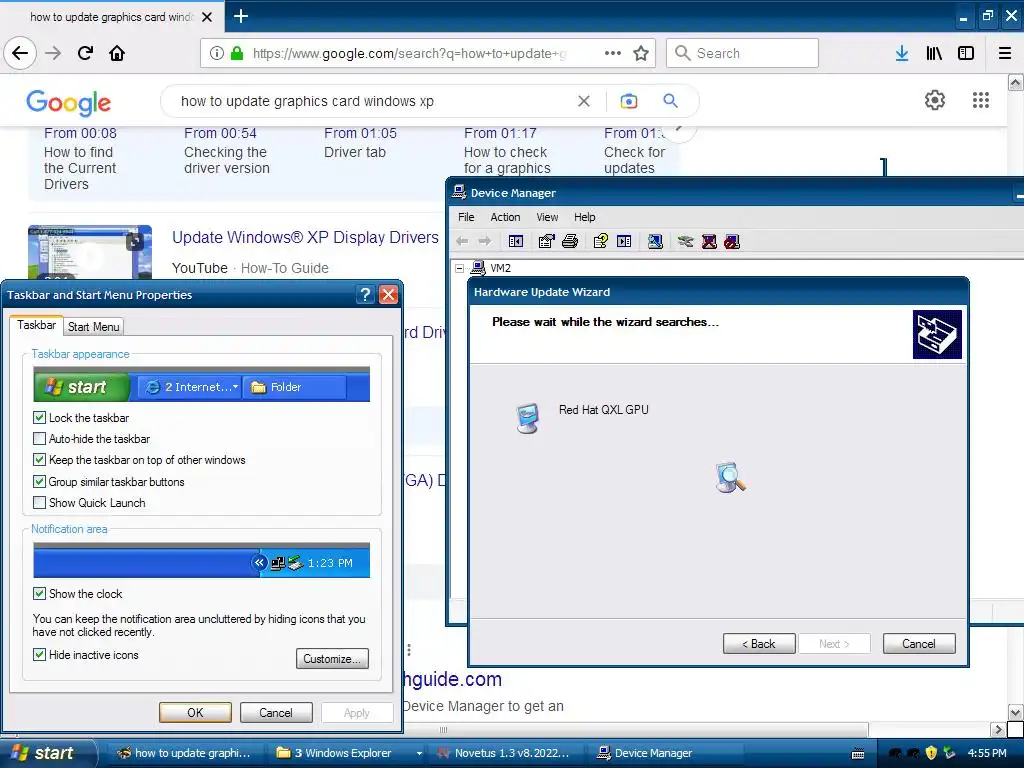Click the Firefox Search input field
Screen dimensions: 1024x768
pyautogui.click(x=742, y=53)
